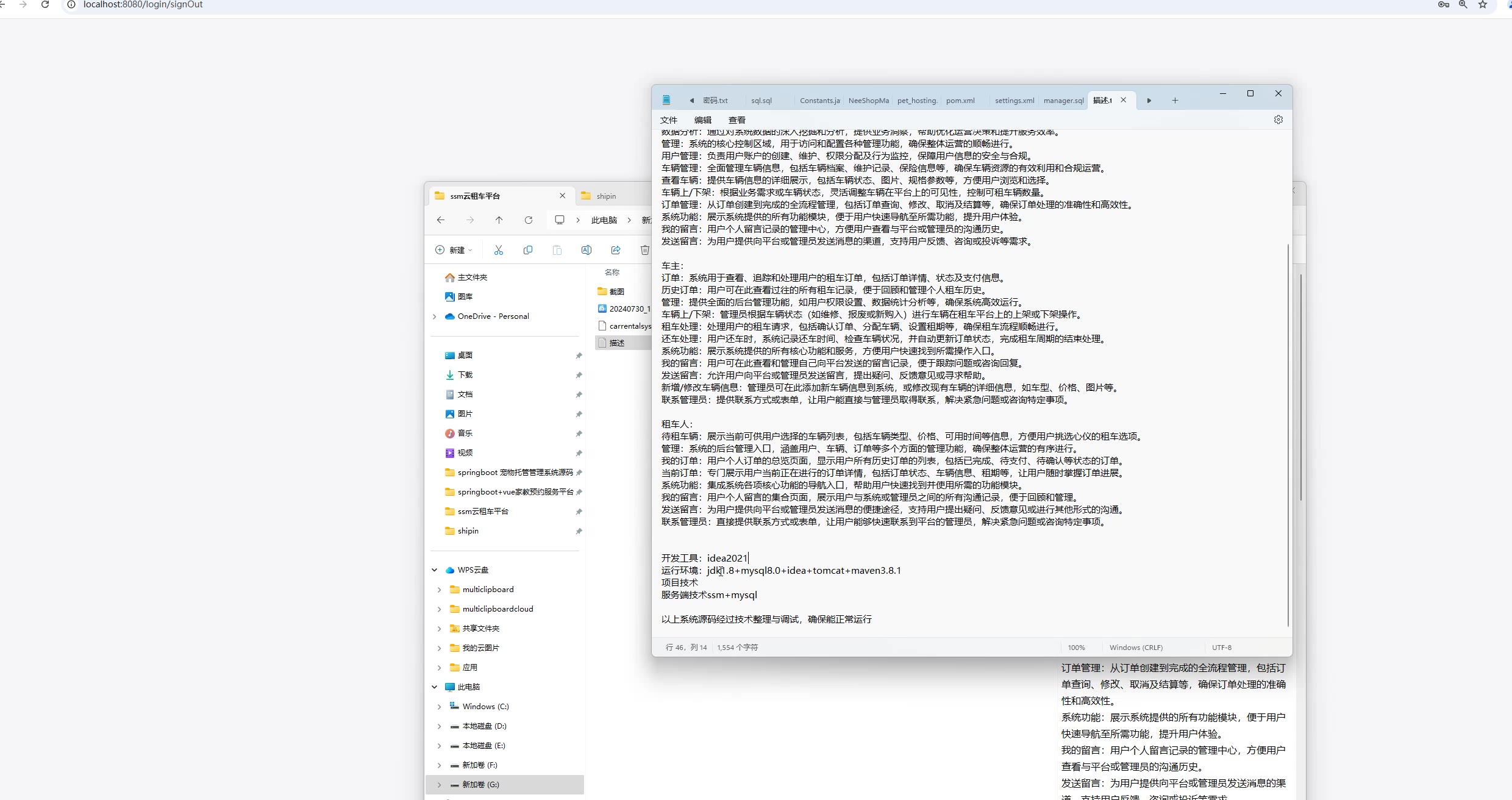Open browser zoom magnifier icon
Viewport: 1512px width, 800px height.
coord(1463,5)
